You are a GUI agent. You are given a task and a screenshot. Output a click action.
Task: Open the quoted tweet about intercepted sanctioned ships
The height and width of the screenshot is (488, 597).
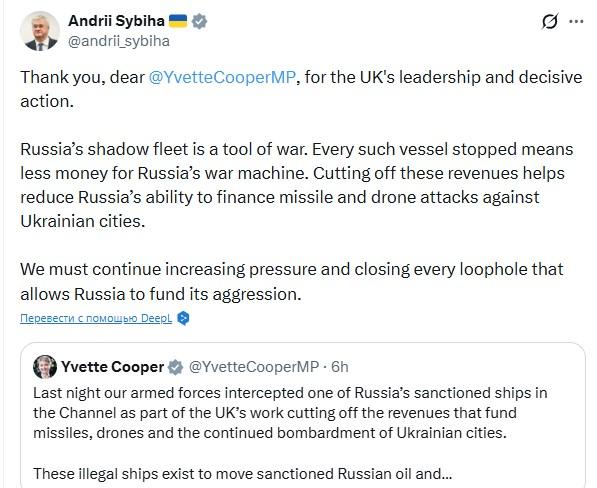click(x=303, y=415)
